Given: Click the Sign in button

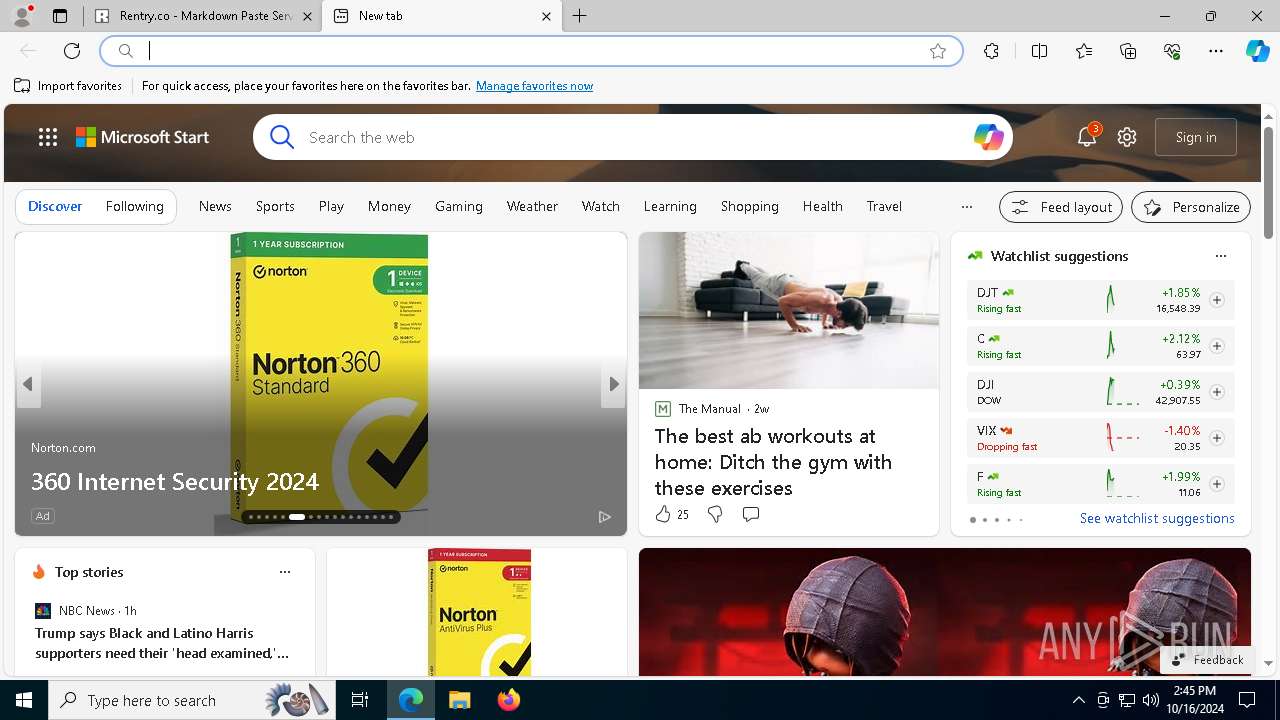Looking at the screenshot, I should pos(1196,137).
